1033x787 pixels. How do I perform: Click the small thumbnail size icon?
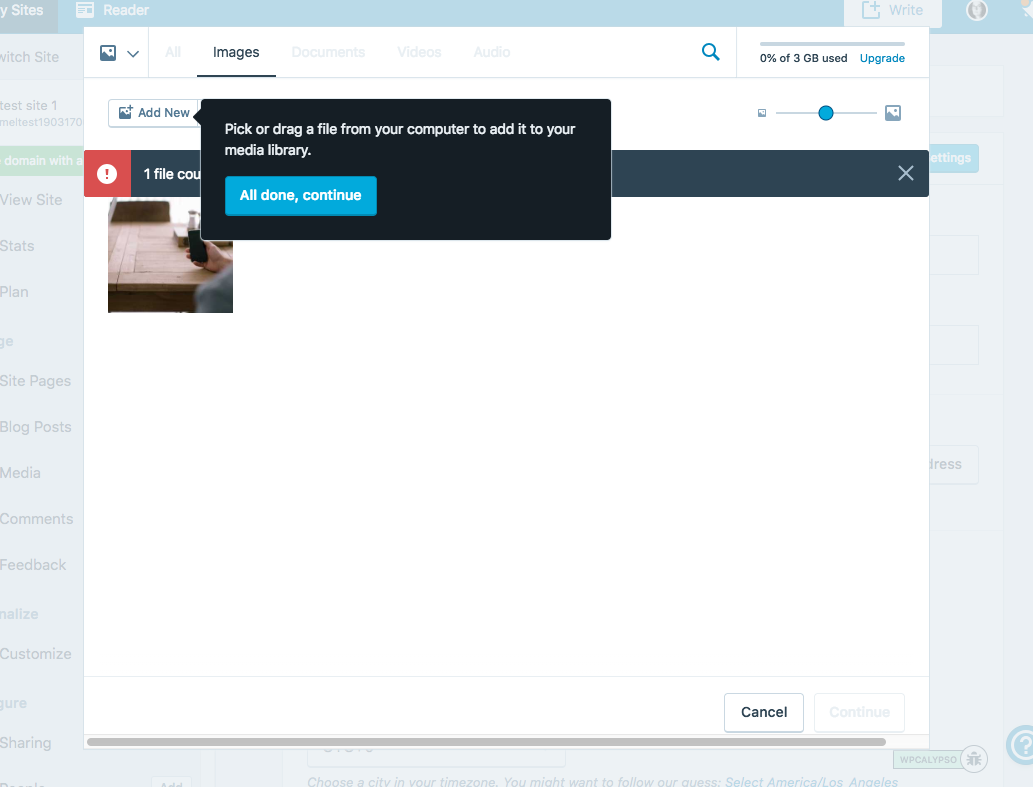click(762, 113)
